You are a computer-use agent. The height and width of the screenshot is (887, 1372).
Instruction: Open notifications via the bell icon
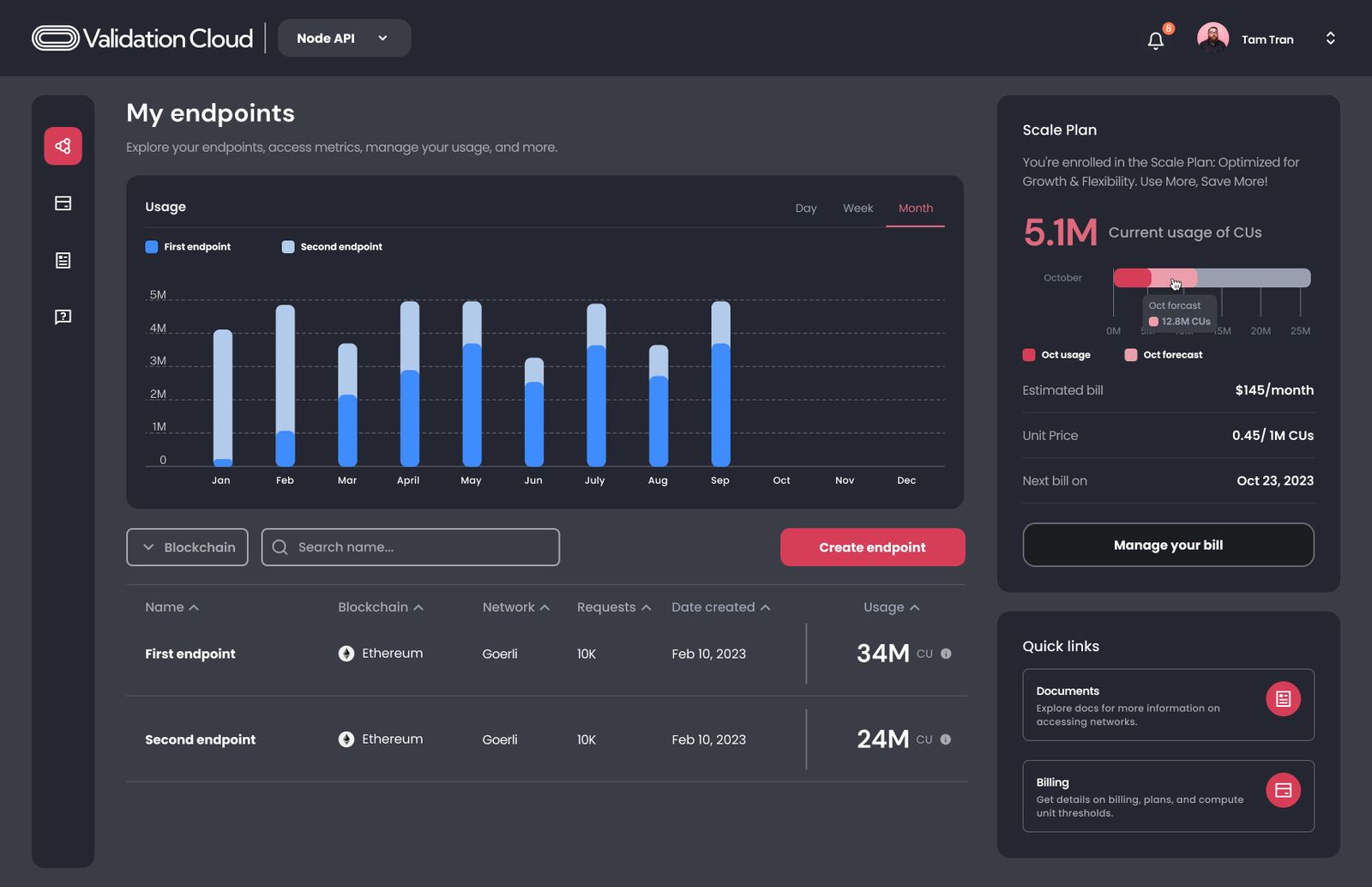pyautogui.click(x=1155, y=39)
